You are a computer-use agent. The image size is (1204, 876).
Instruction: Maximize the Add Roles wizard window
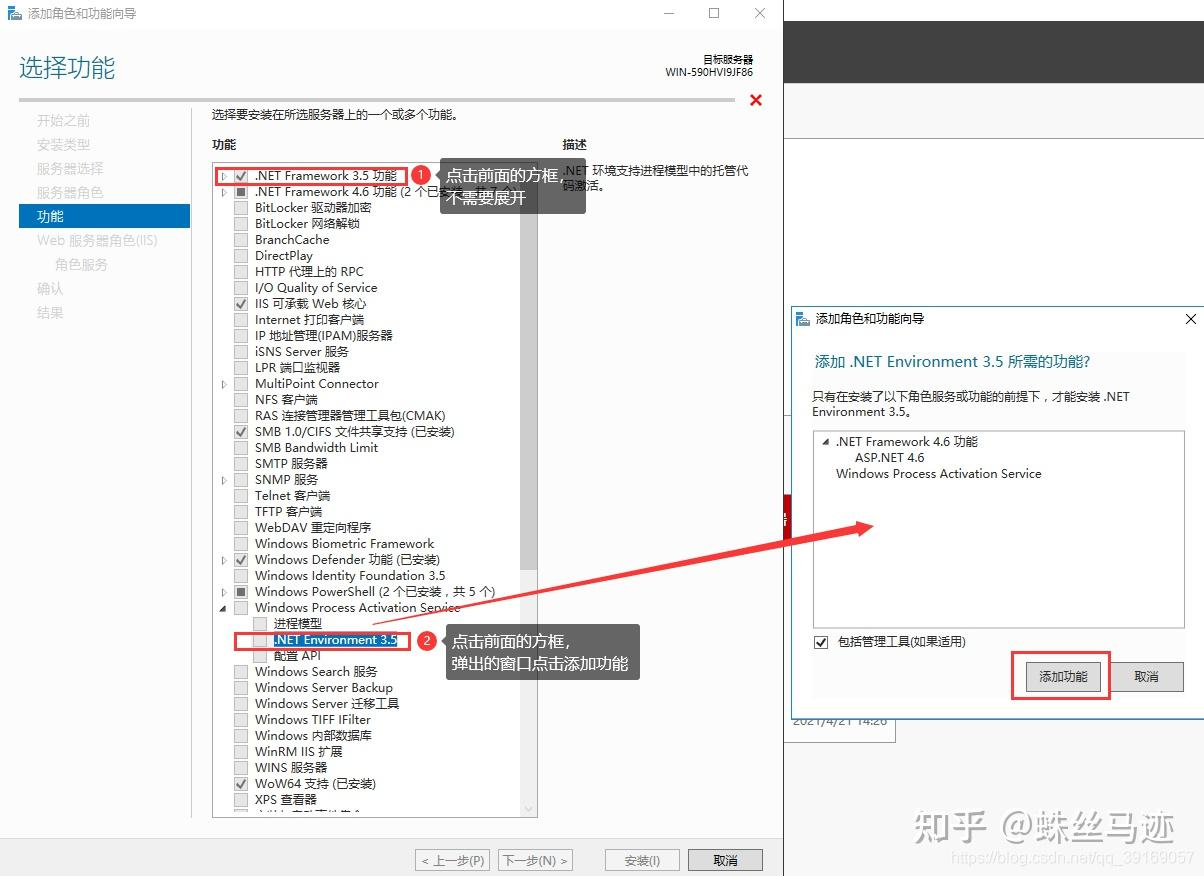coord(714,14)
